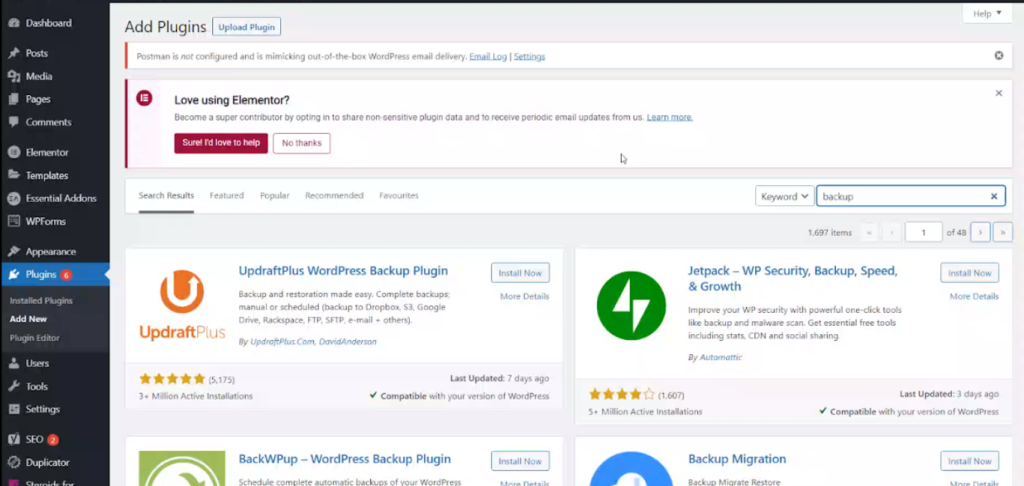
Task: Switch to Favourites tab
Action: tap(398, 195)
